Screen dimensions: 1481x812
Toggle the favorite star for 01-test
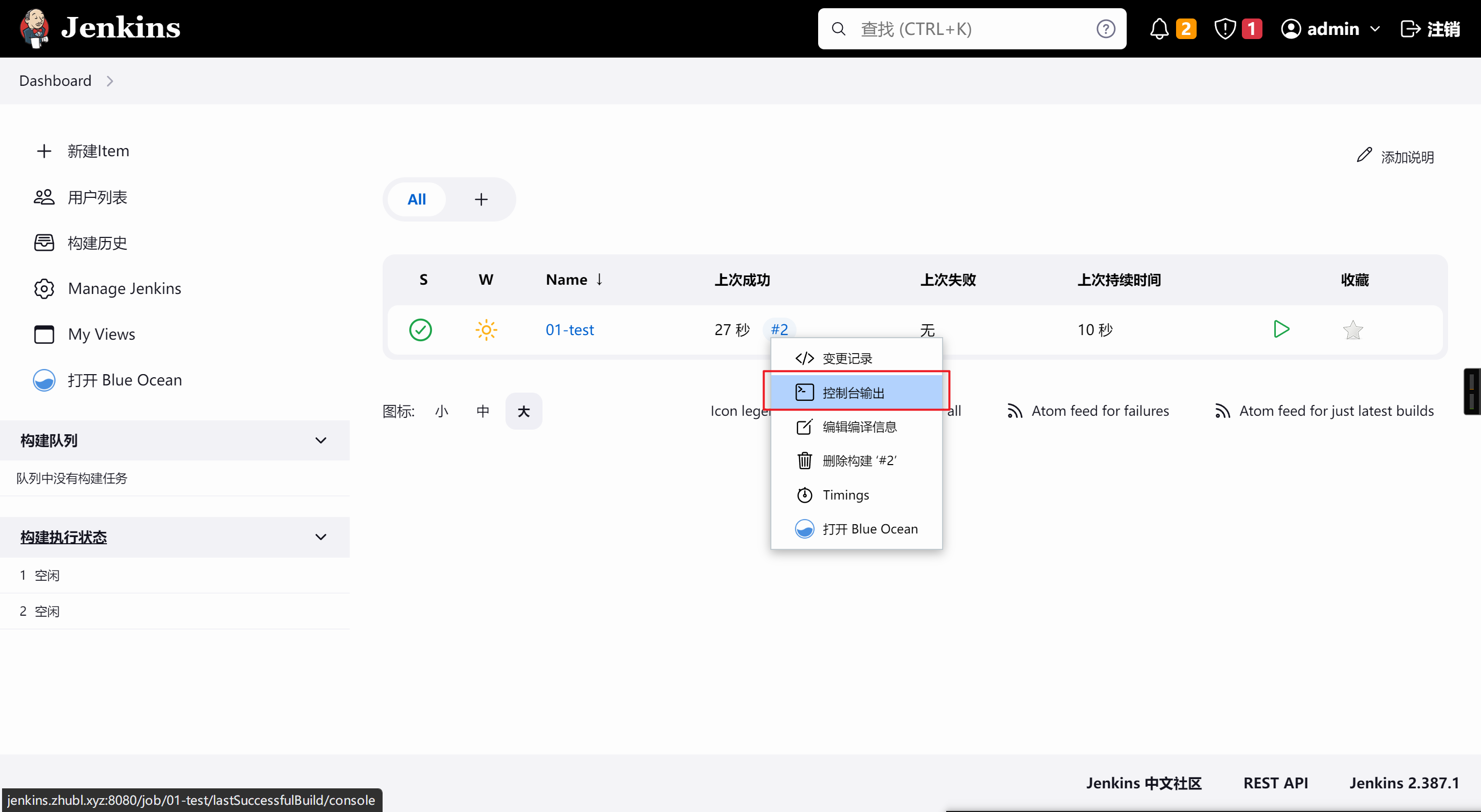point(1352,330)
